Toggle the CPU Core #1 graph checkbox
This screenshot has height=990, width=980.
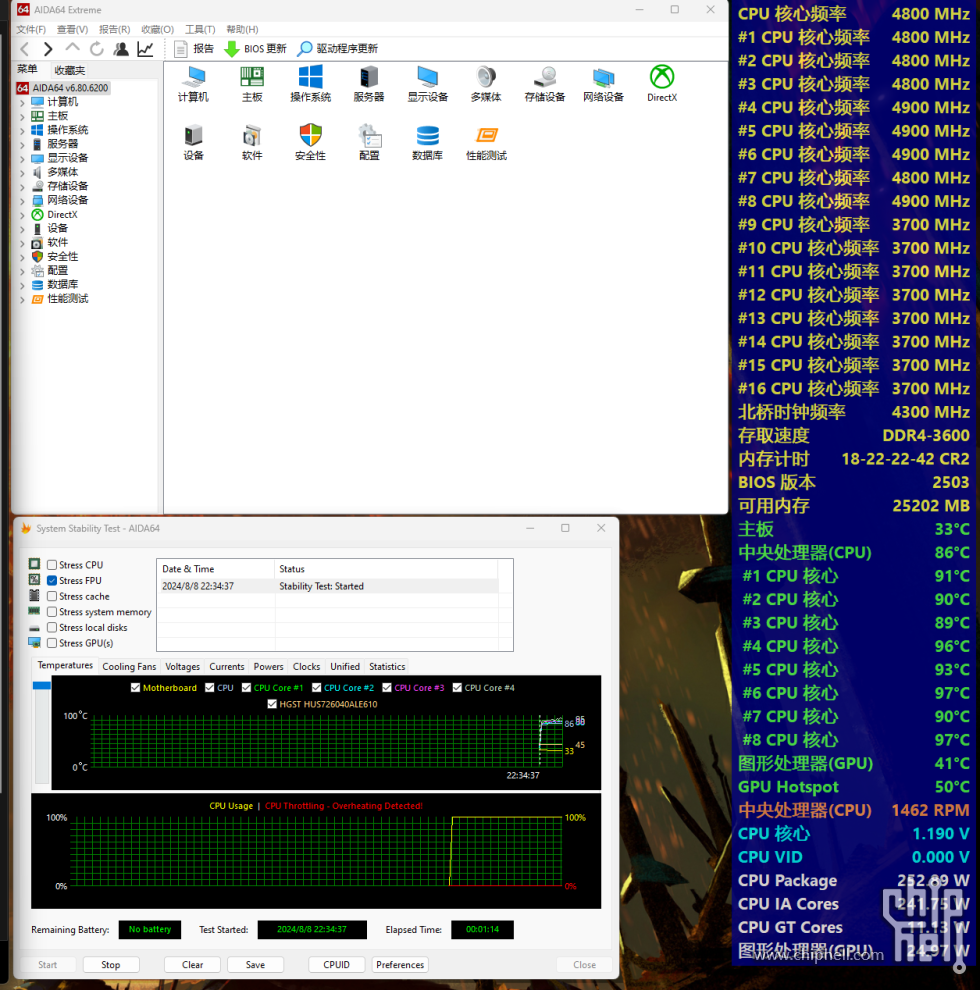tap(246, 688)
